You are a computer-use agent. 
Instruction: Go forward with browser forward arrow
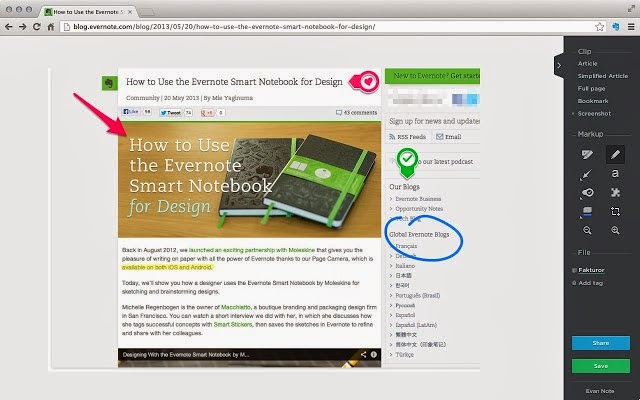22,27
